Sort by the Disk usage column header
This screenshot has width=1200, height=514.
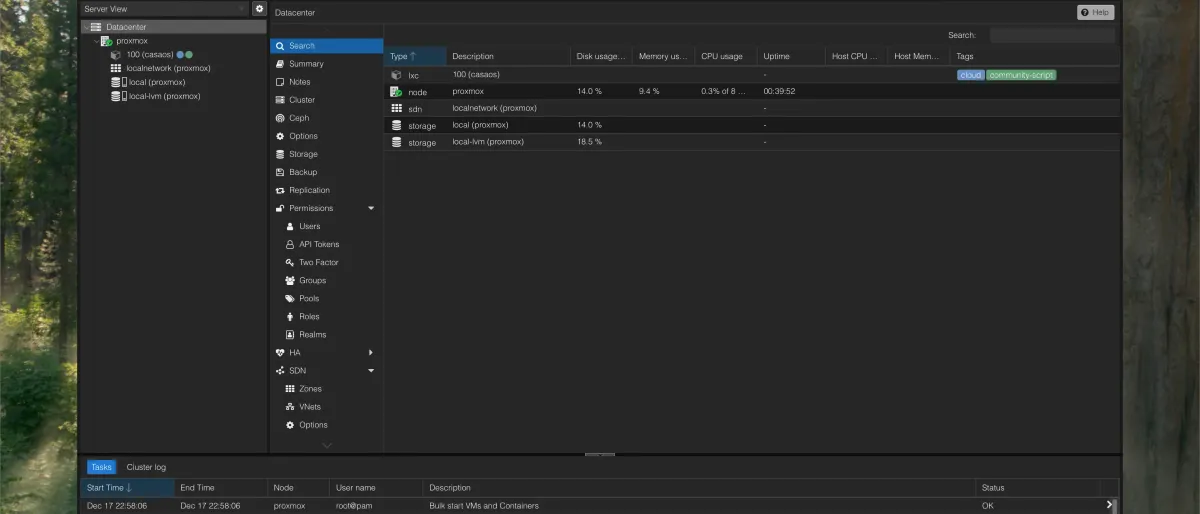tap(601, 56)
